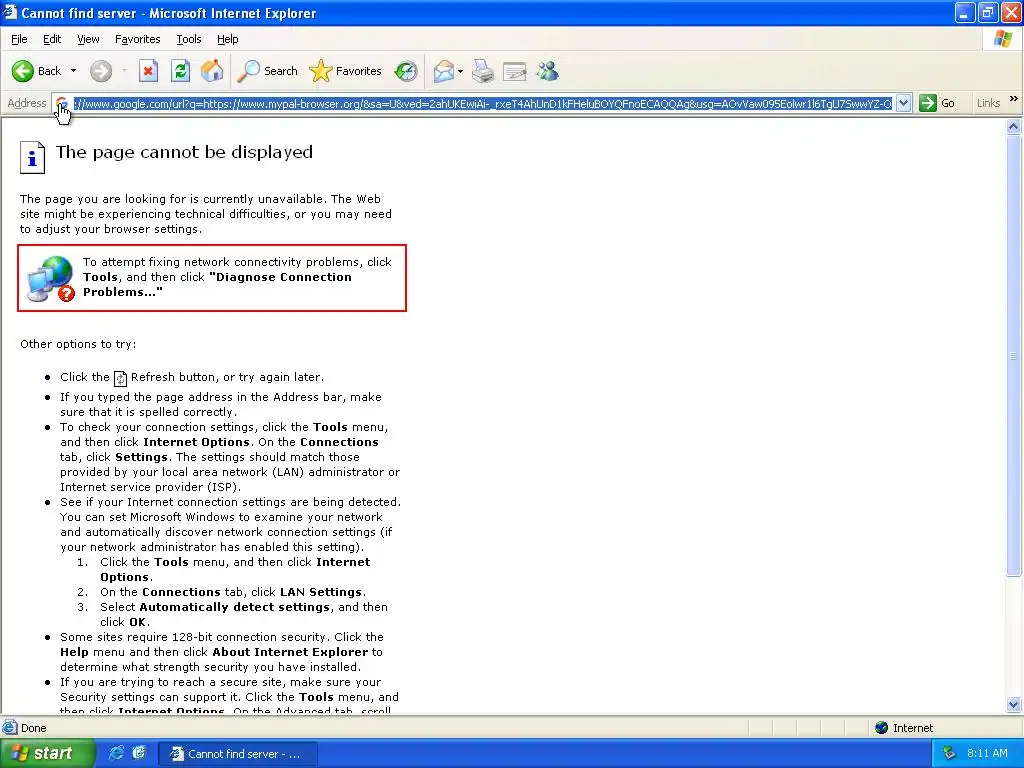The image size is (1024, 768).
Task: Click the small Refresh icon in the list
Action: point(120,378)
